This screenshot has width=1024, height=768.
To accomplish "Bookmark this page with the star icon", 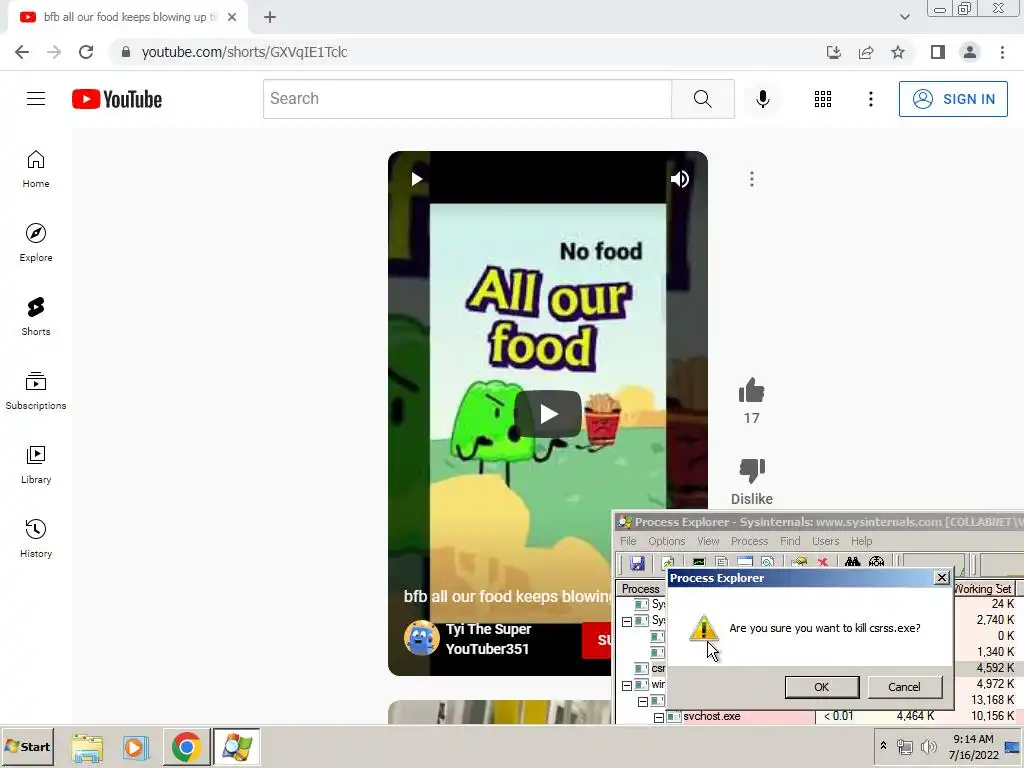I will pyautogui.click(x=898, y=52).
